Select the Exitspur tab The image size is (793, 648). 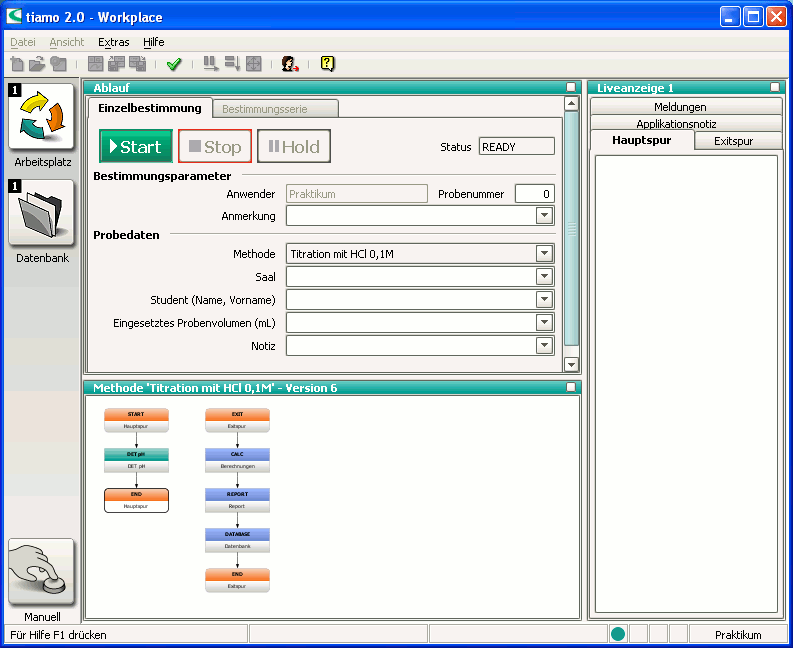tap(733, 141)
